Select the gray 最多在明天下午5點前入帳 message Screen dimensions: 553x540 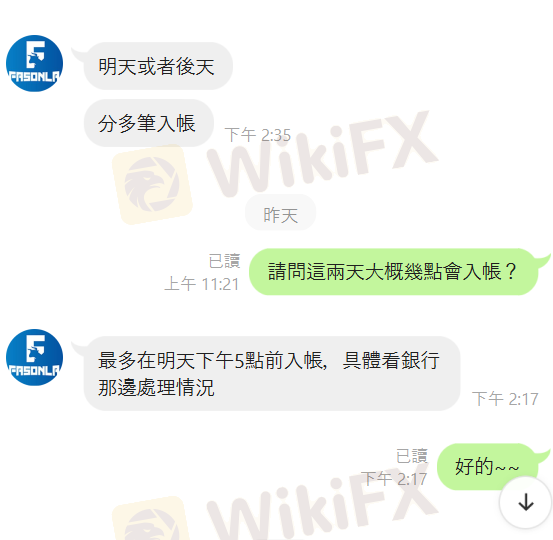[x=272, y=374]
